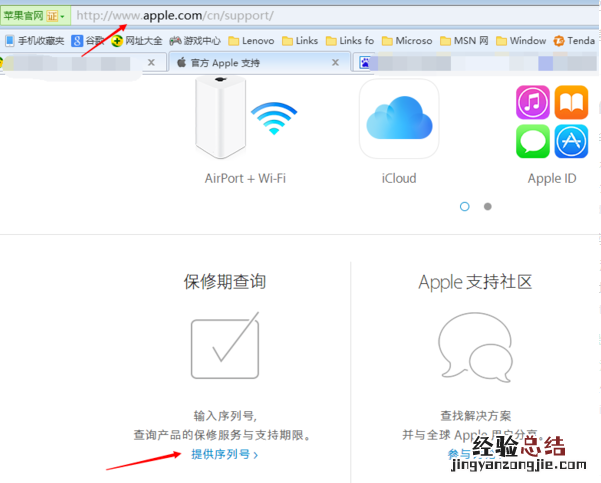Open the 'Links fo' bookmarks folder

coord(350,41)
